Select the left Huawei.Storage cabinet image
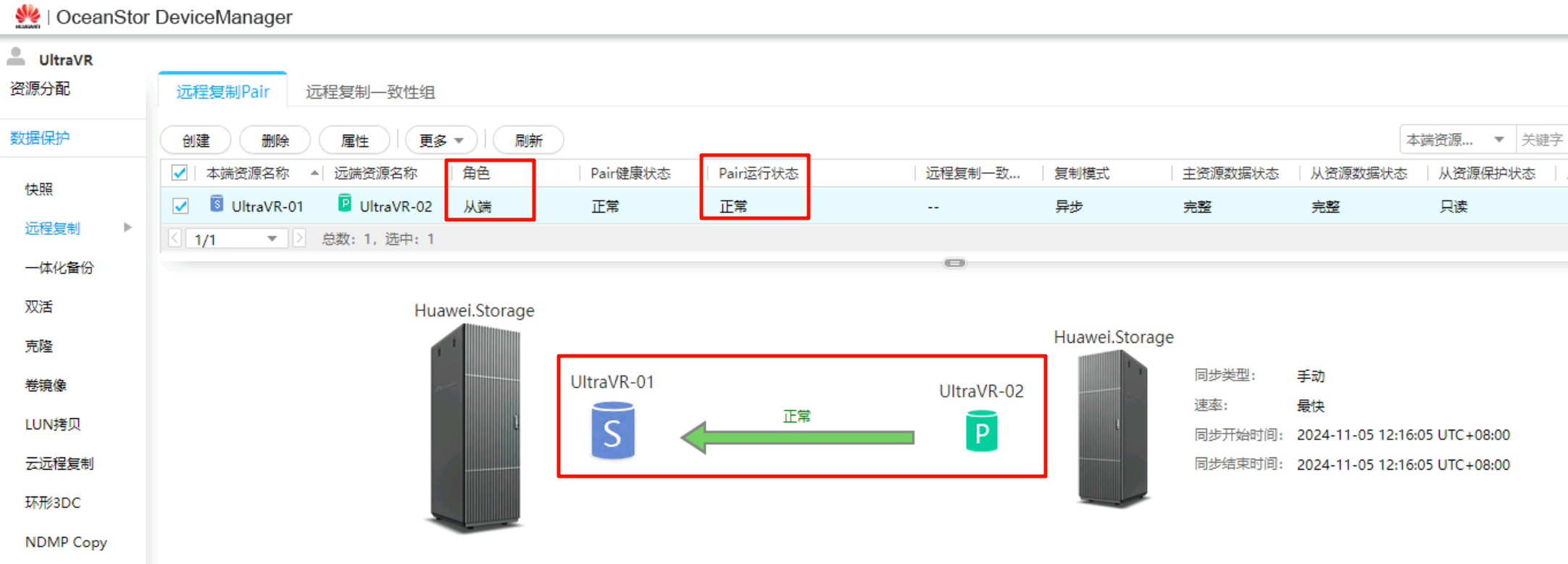The image size is (1568, 564). 475,428
